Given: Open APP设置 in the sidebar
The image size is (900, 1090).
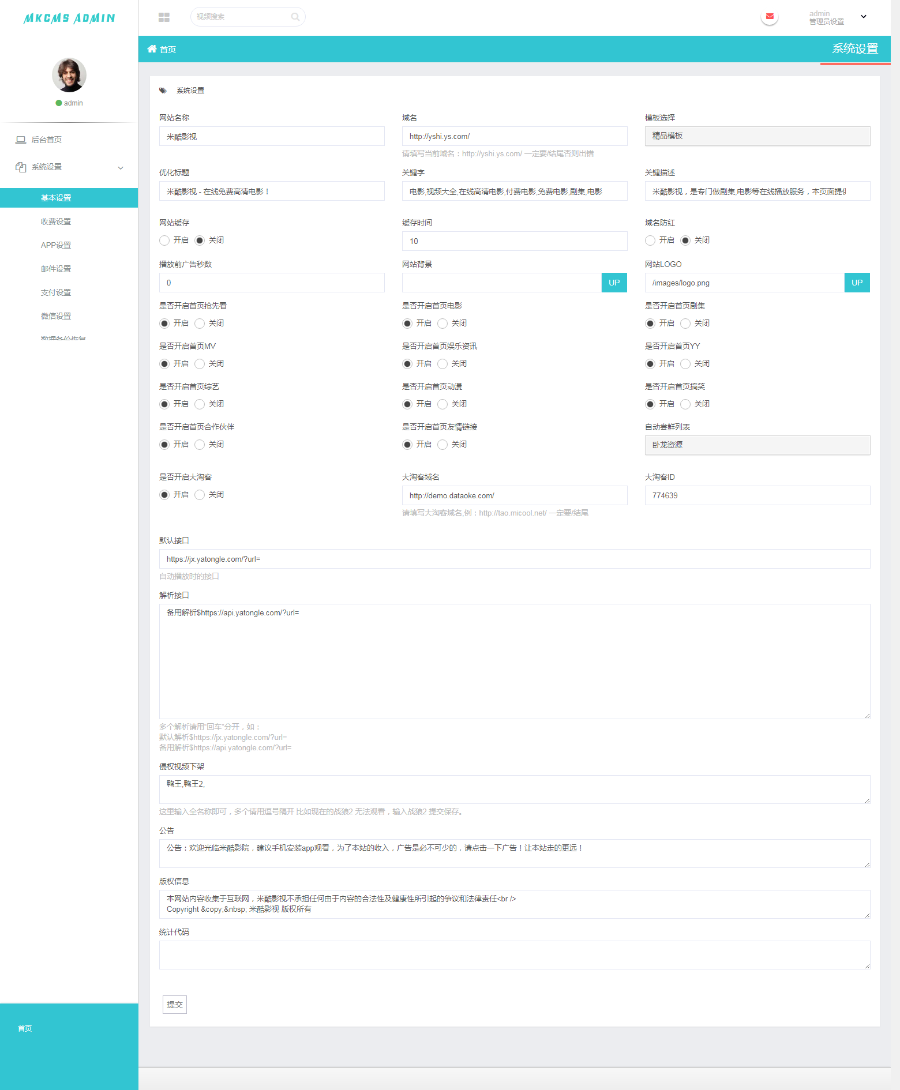Looking at the screenshot, I should click(x=56, y=245).
